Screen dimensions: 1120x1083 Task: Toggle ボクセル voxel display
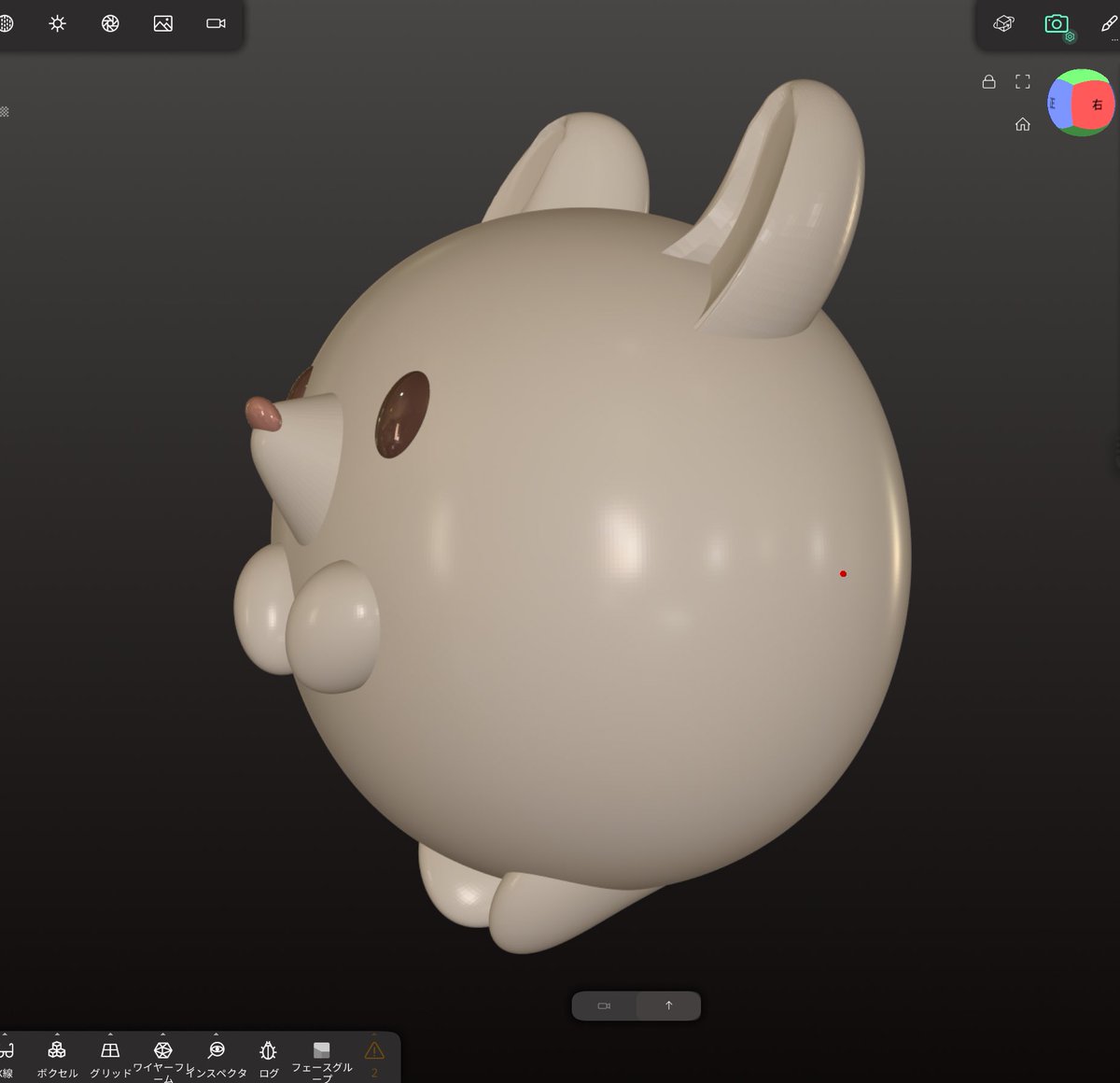click(x=57, y=1060)
